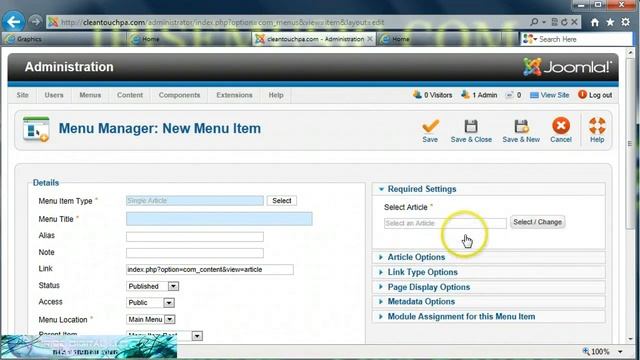Expand Link Type Options
The image size is (640, 360).
(x=488, y=272)
